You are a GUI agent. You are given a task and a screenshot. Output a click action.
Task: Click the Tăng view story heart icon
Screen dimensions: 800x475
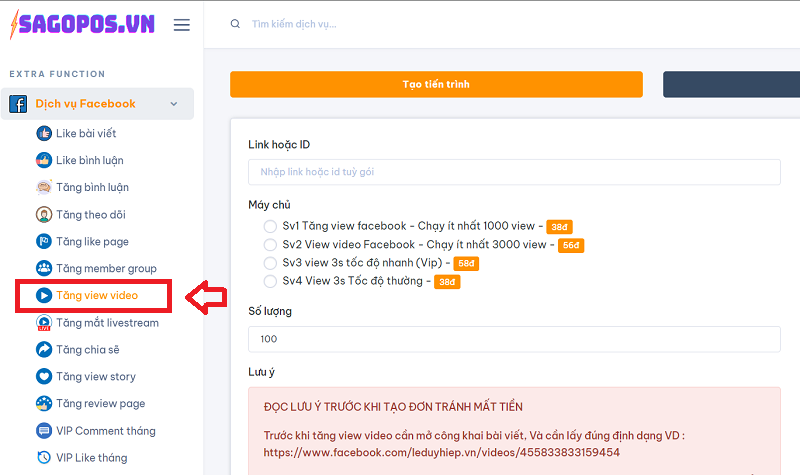(x=44, y=377)
